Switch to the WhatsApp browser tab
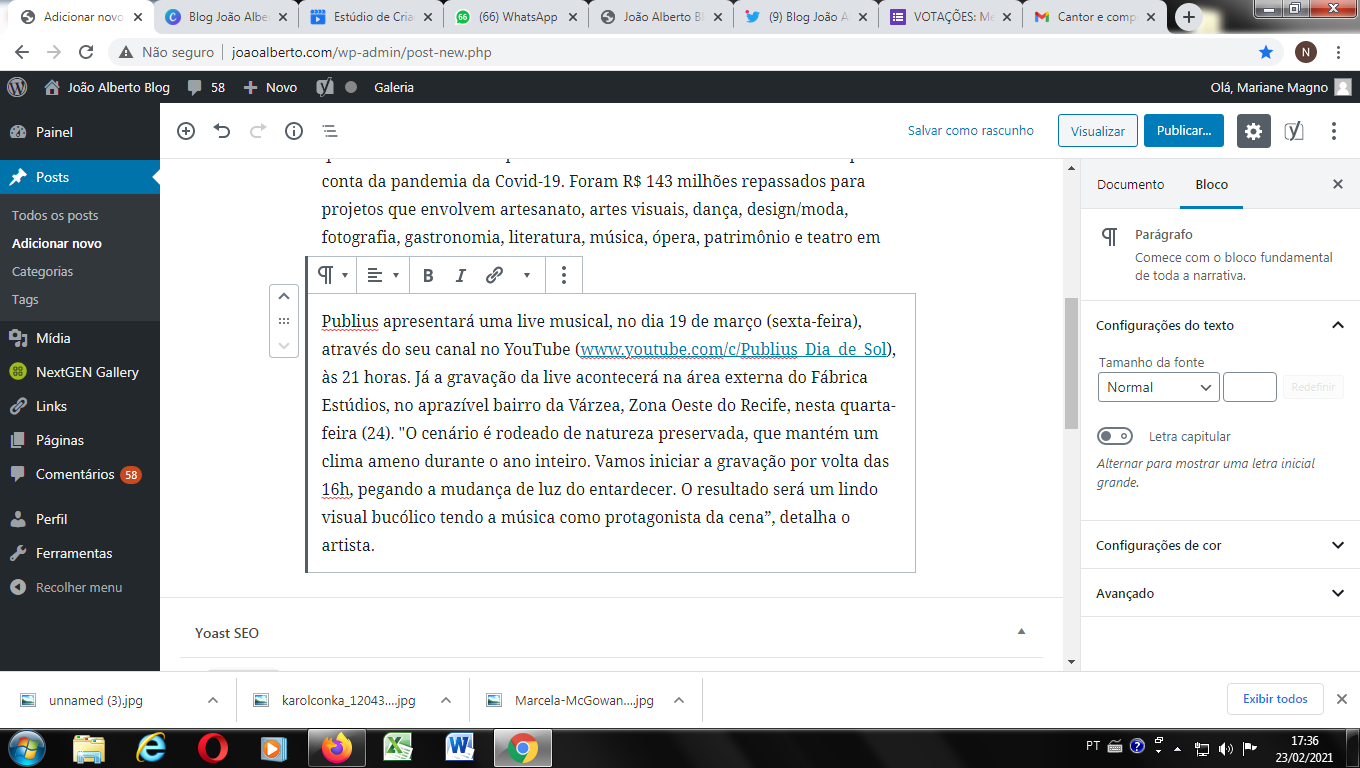Image resolution: width=1360 pixels, height=768 pixels. pyautogui.click(x=516, y=17)
